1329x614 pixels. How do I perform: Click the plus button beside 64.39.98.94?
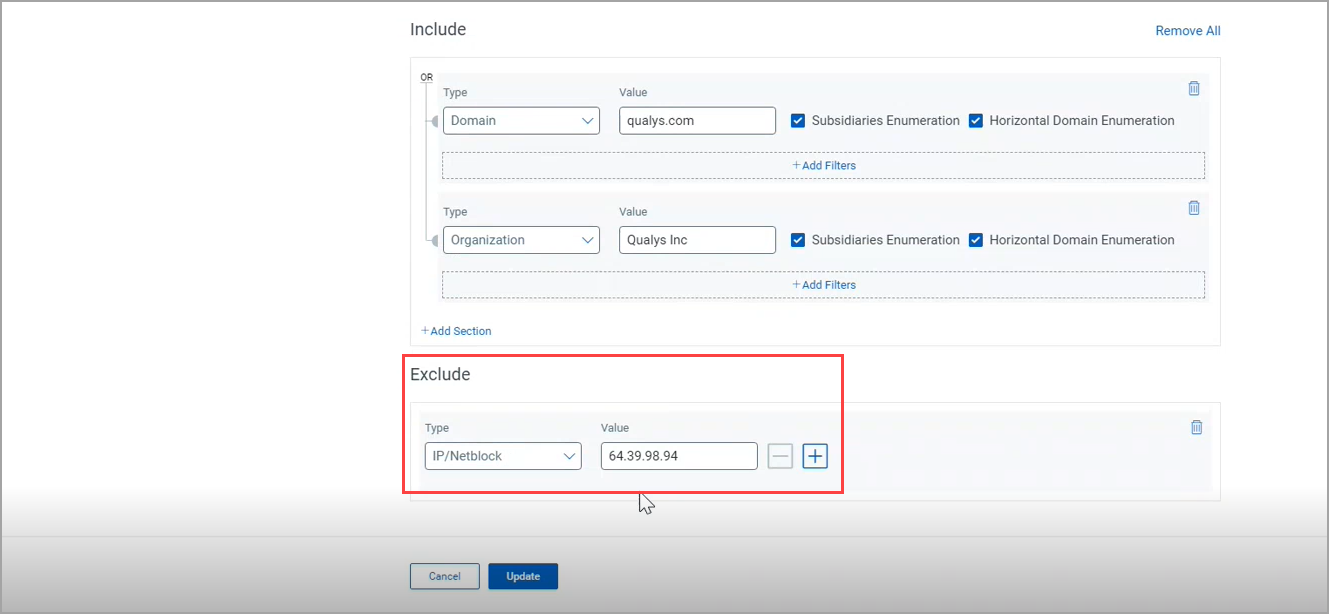click(x=815, y=456)
